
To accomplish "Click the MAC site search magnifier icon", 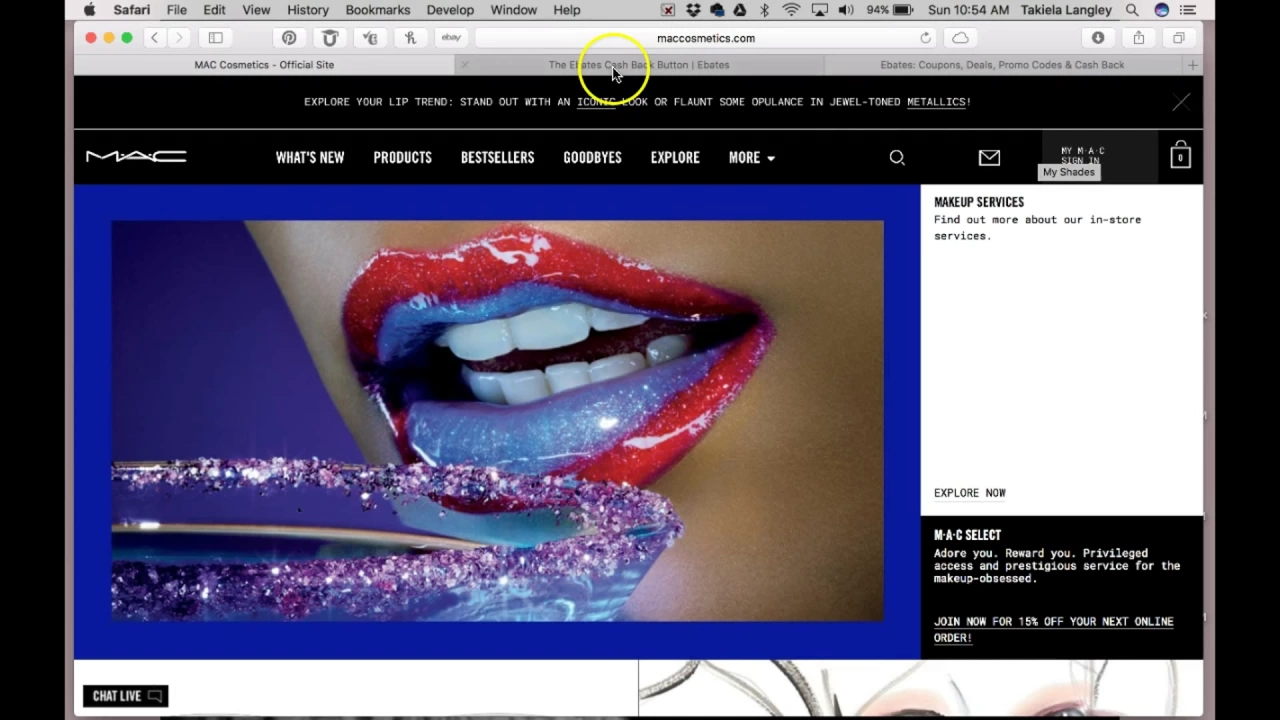I will [897, 157].
